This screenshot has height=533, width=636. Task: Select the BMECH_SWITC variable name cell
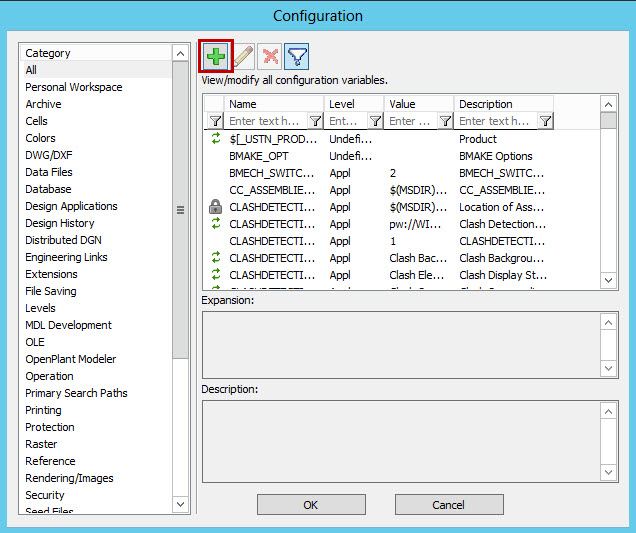coord(272,173)
